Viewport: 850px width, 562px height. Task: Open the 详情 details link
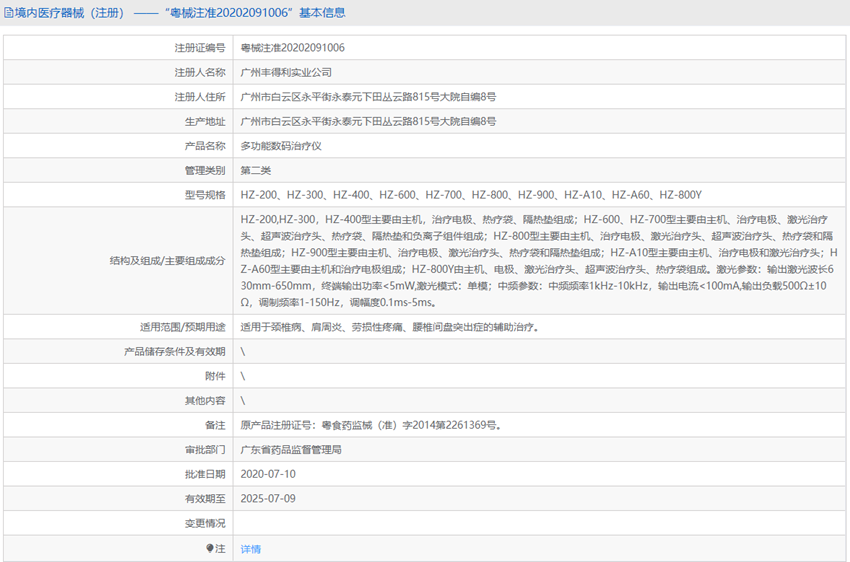(250, 549)
